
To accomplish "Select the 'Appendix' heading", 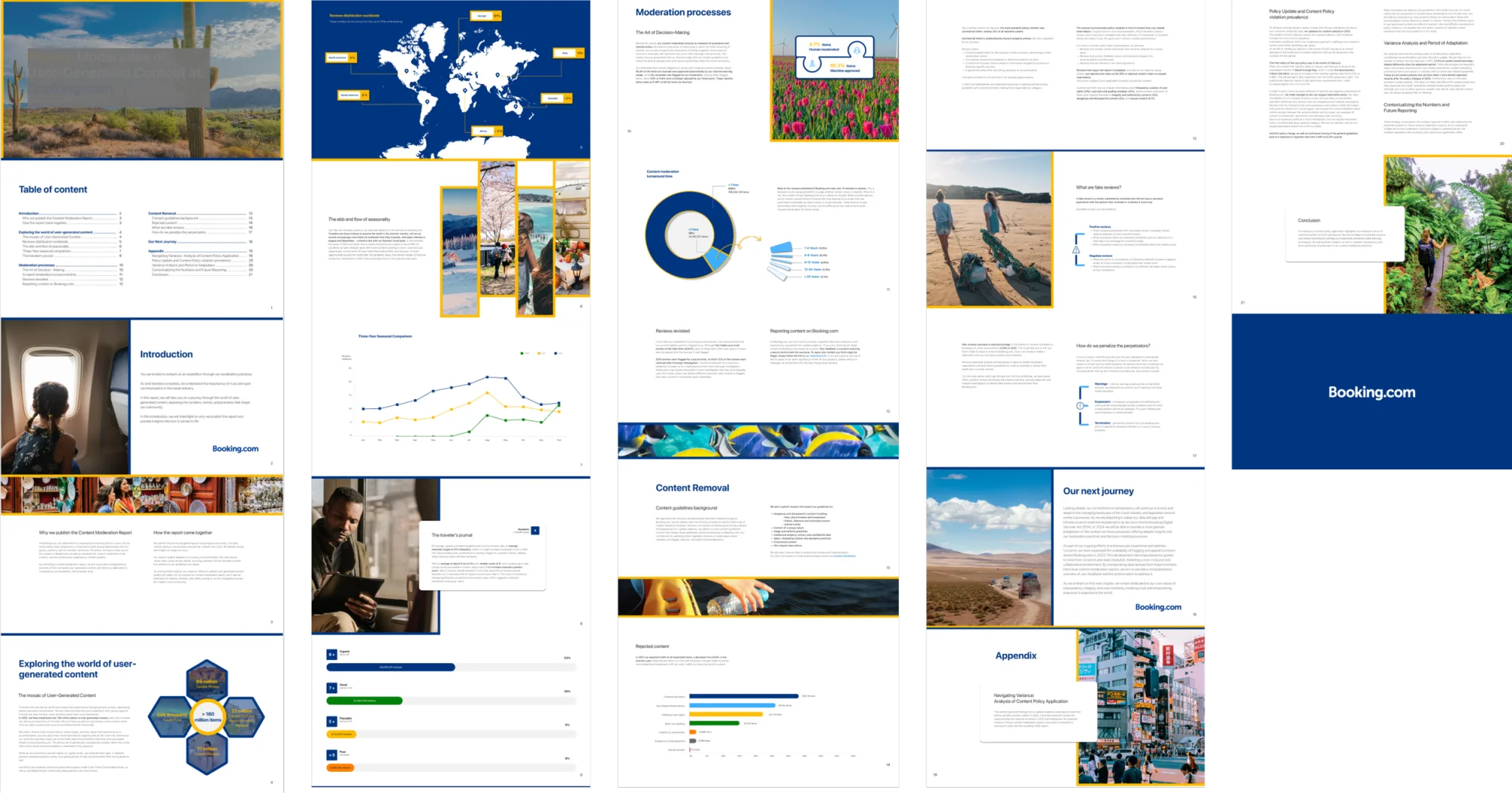I will [x=1015, y=656].
